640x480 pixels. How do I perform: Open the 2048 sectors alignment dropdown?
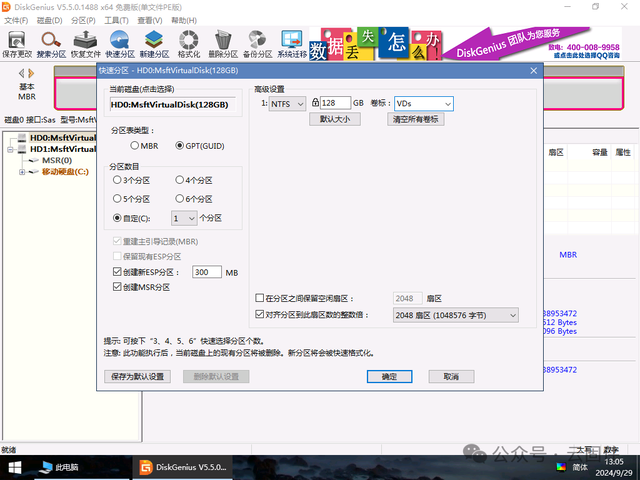(x=456, y=315)
